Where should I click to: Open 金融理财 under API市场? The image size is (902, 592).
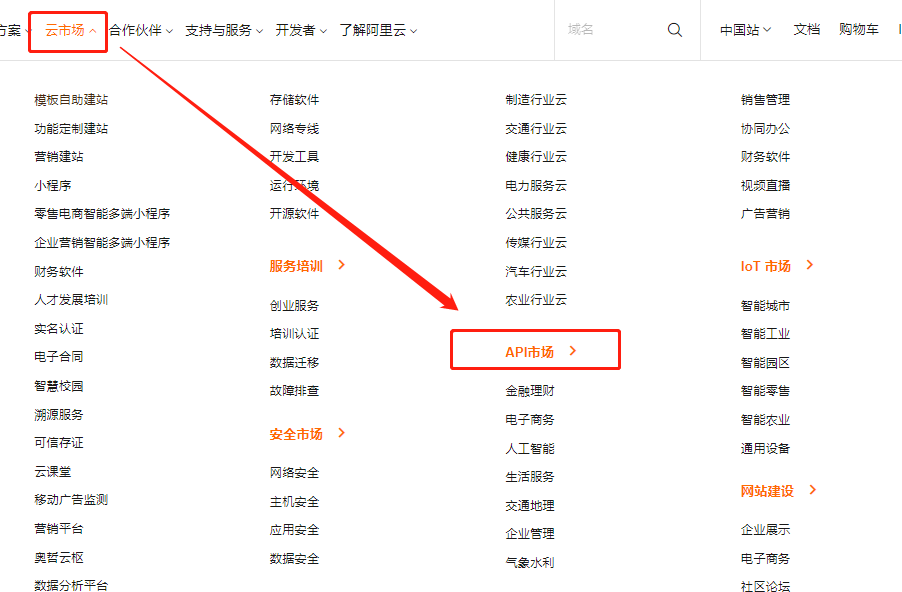pos(530,391)
